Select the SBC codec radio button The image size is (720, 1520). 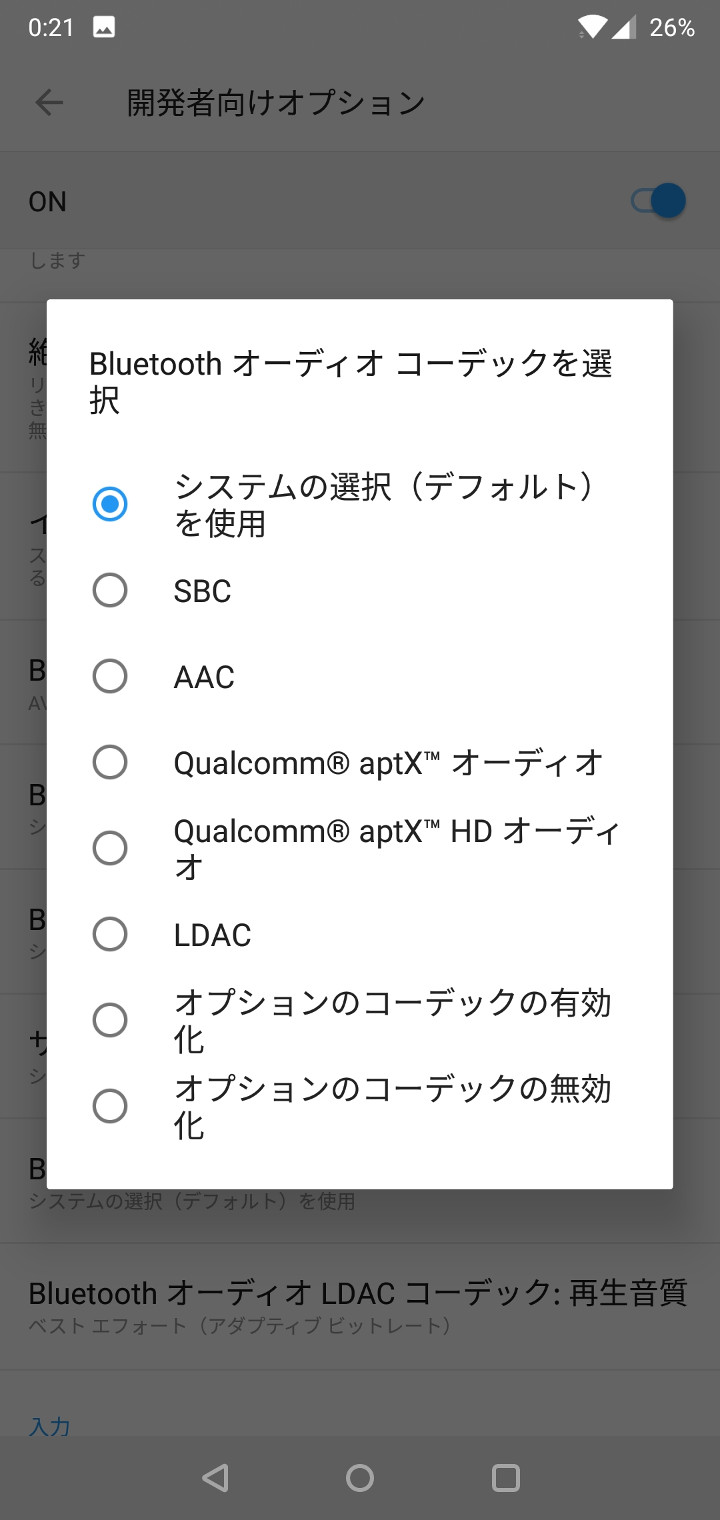110,590
